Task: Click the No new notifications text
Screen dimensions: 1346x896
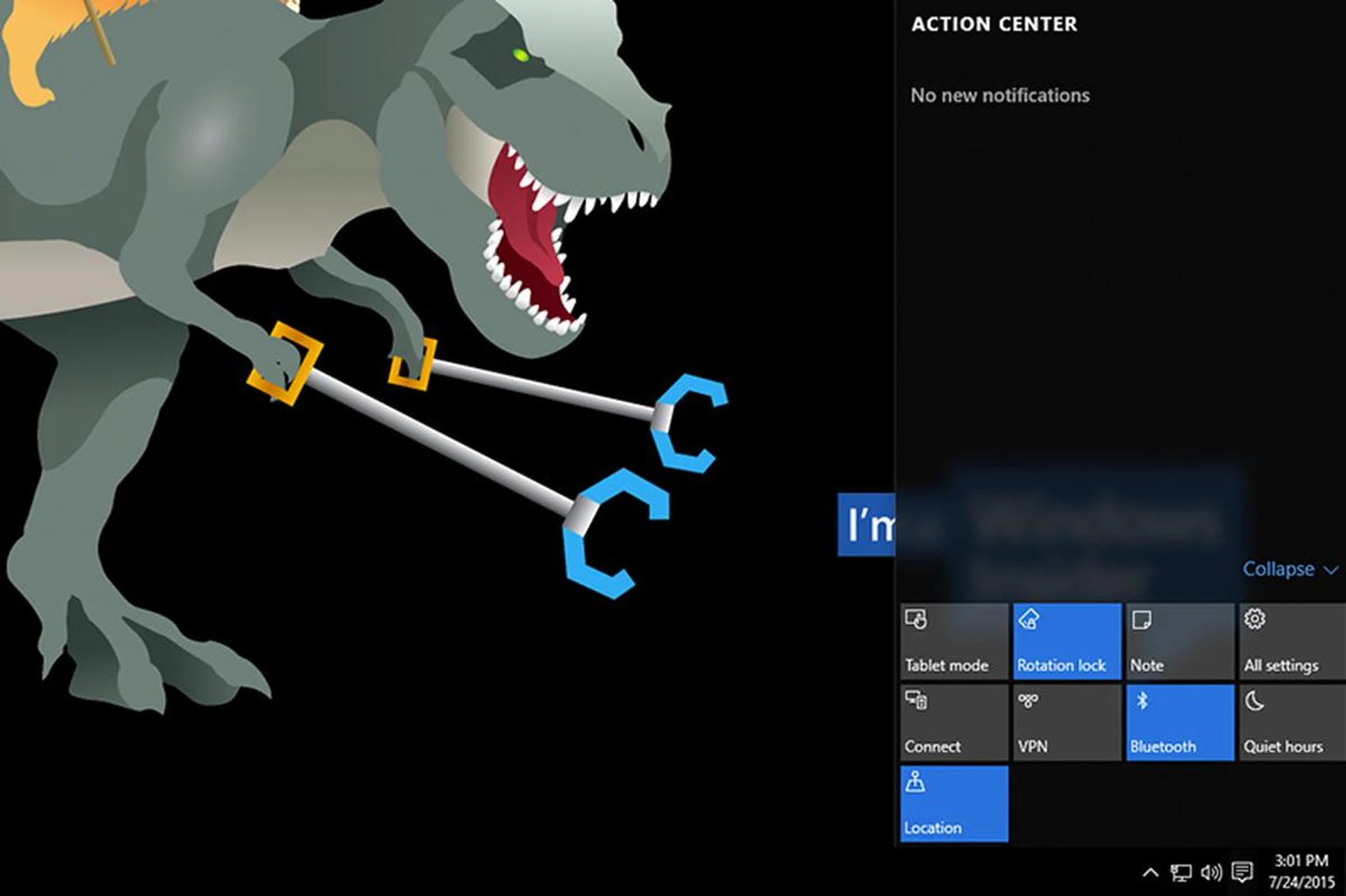Action: click(1000, 95)
